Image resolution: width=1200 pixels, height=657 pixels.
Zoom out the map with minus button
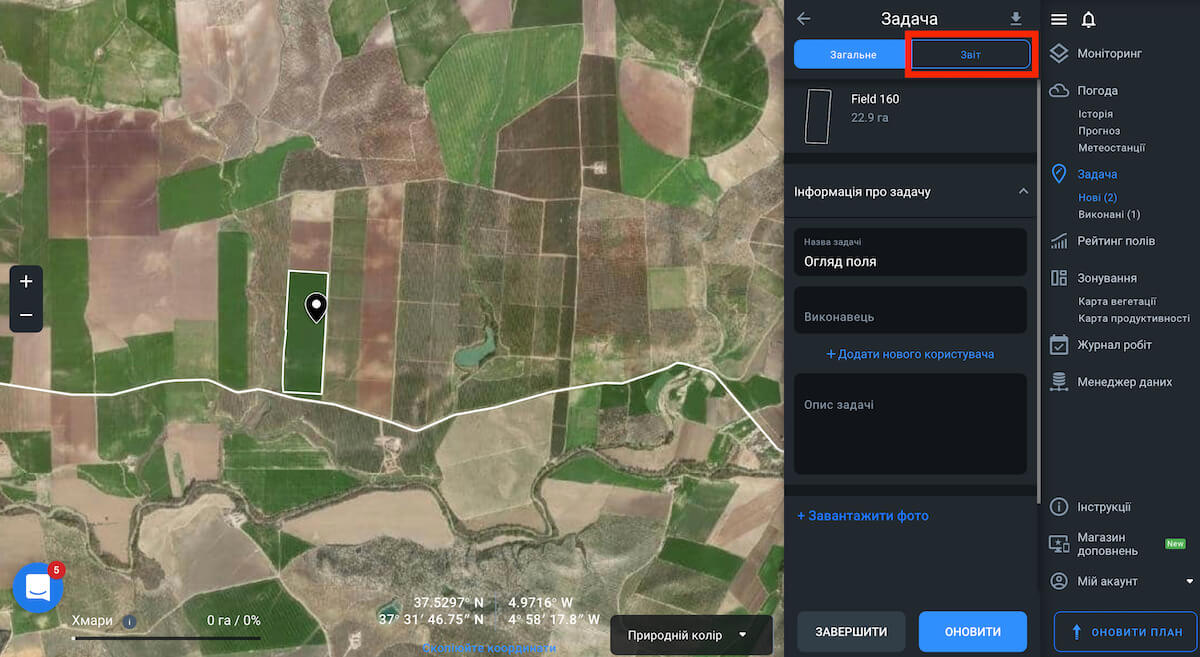pyautogui.click(x=26, y=315)
